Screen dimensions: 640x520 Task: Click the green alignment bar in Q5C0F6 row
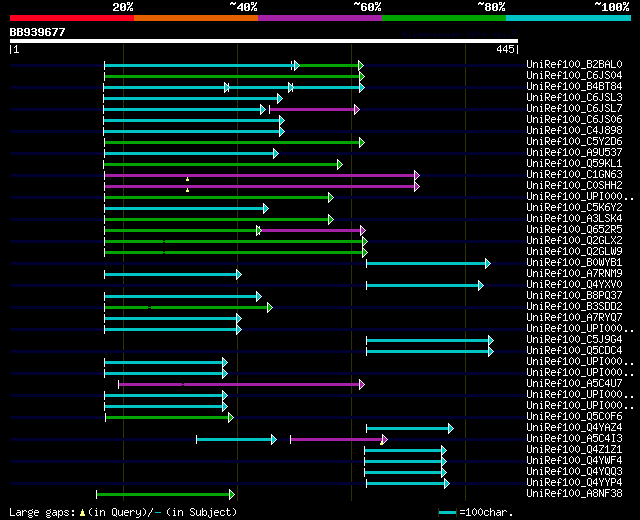click(169, 418)
